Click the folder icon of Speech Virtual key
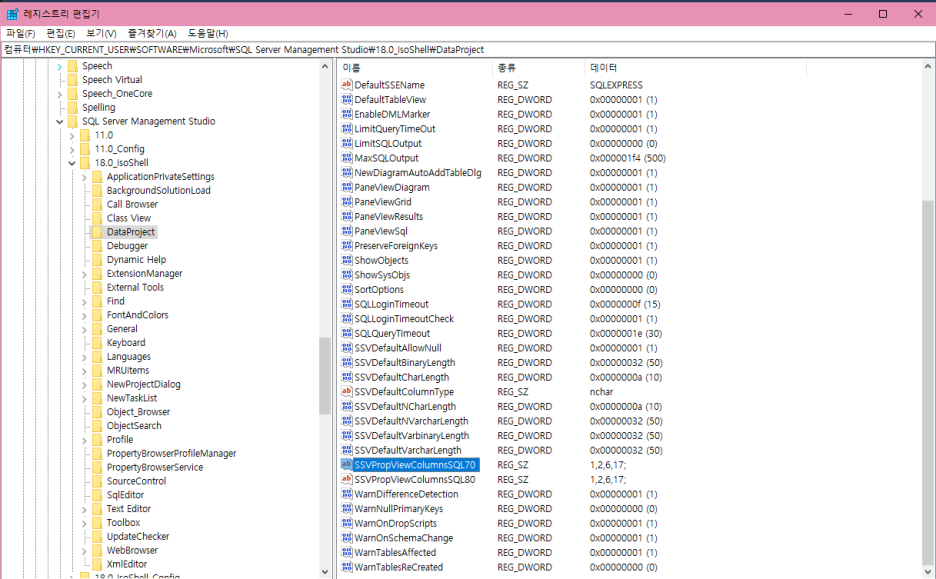 coord(72,79)
